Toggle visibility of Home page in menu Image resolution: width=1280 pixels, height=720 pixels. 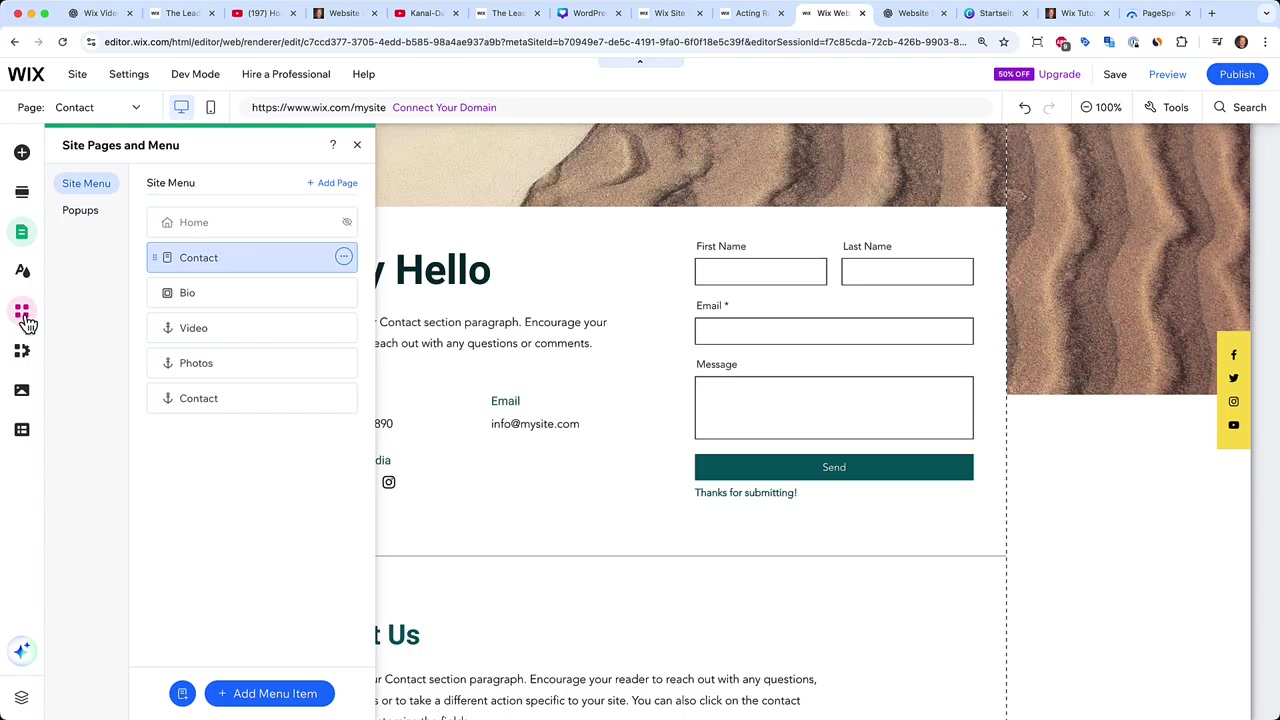(x=347, y=222)
